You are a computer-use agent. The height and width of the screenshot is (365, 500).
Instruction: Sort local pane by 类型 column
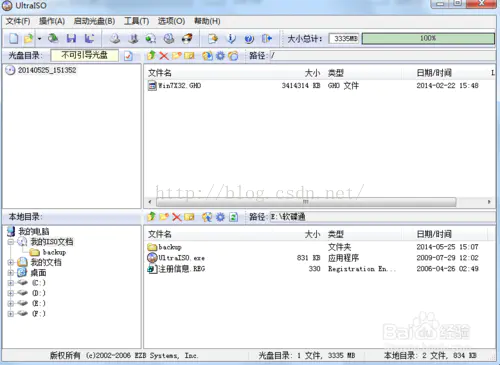(336, 234)
